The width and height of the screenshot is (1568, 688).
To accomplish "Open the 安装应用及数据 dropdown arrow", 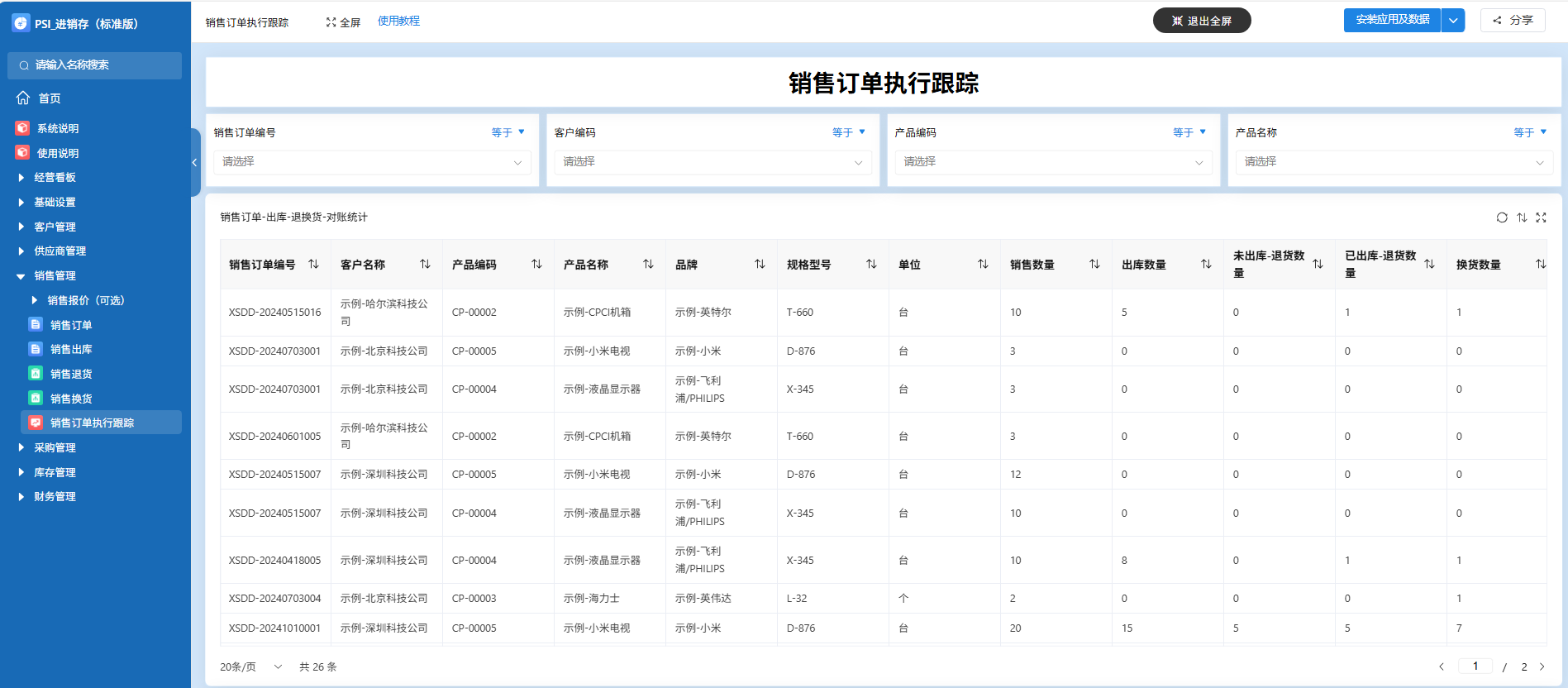I will point(1453,20).
